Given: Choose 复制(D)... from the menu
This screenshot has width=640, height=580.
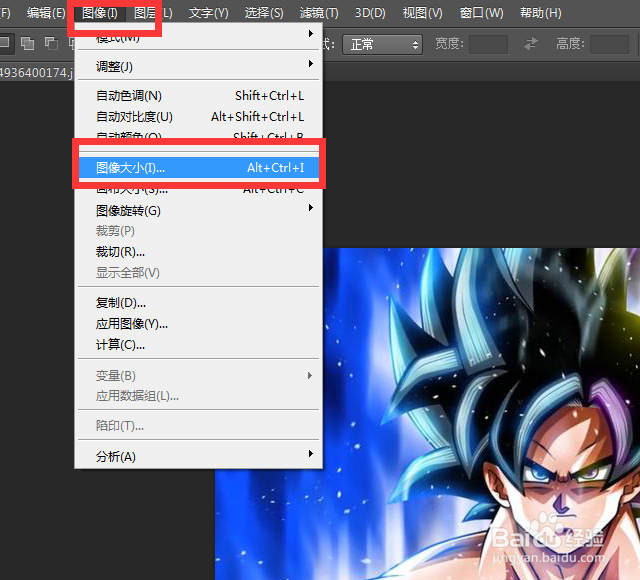Looking at the screenshot, I should (198, 303).
